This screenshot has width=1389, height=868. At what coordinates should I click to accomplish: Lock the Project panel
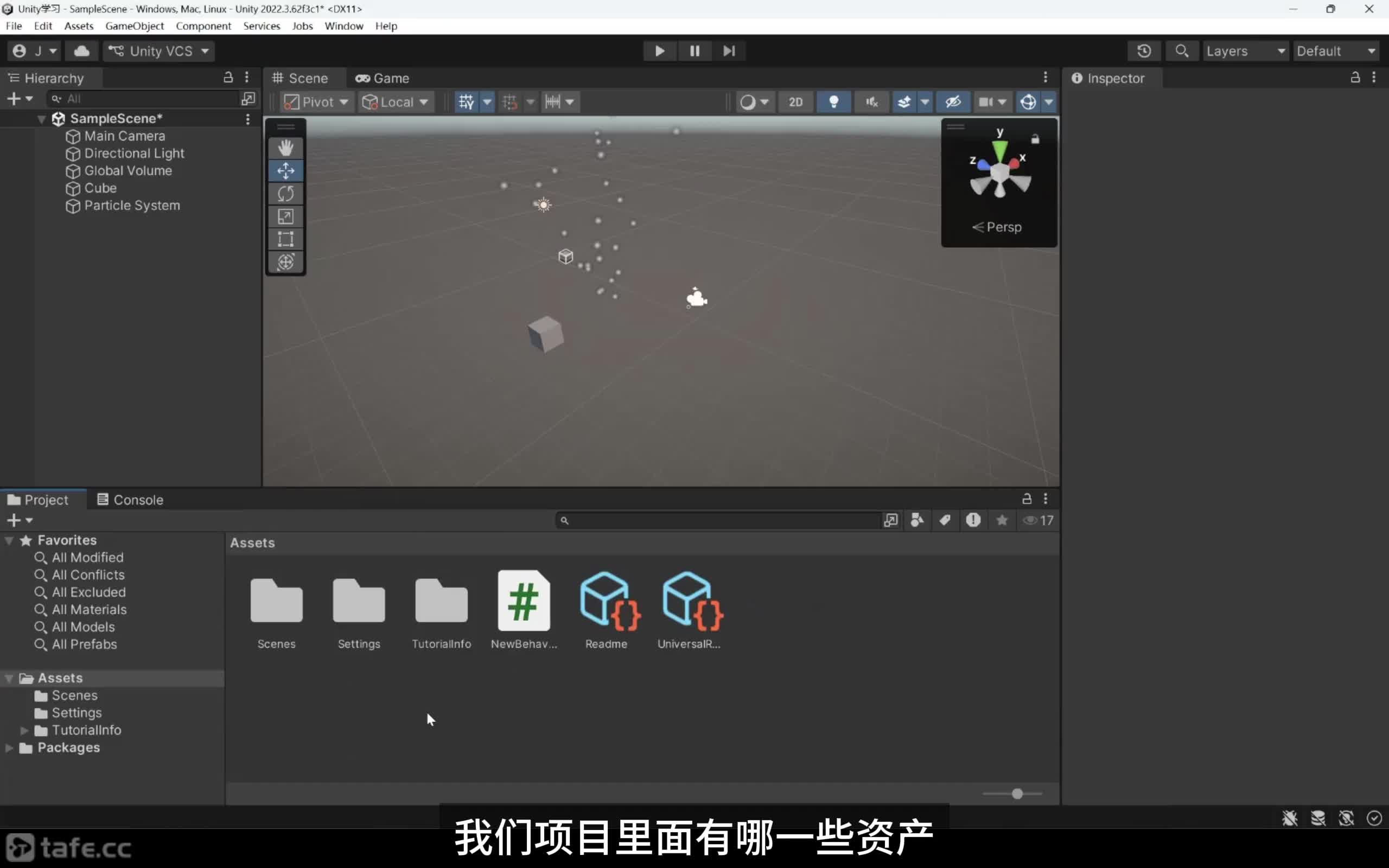tap(1027, 499)
